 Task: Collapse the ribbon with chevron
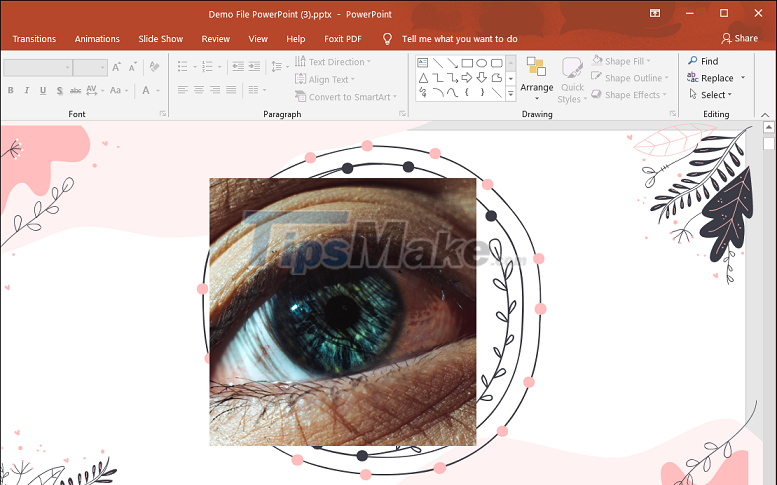pyautogui.click(x=765, y=114)
